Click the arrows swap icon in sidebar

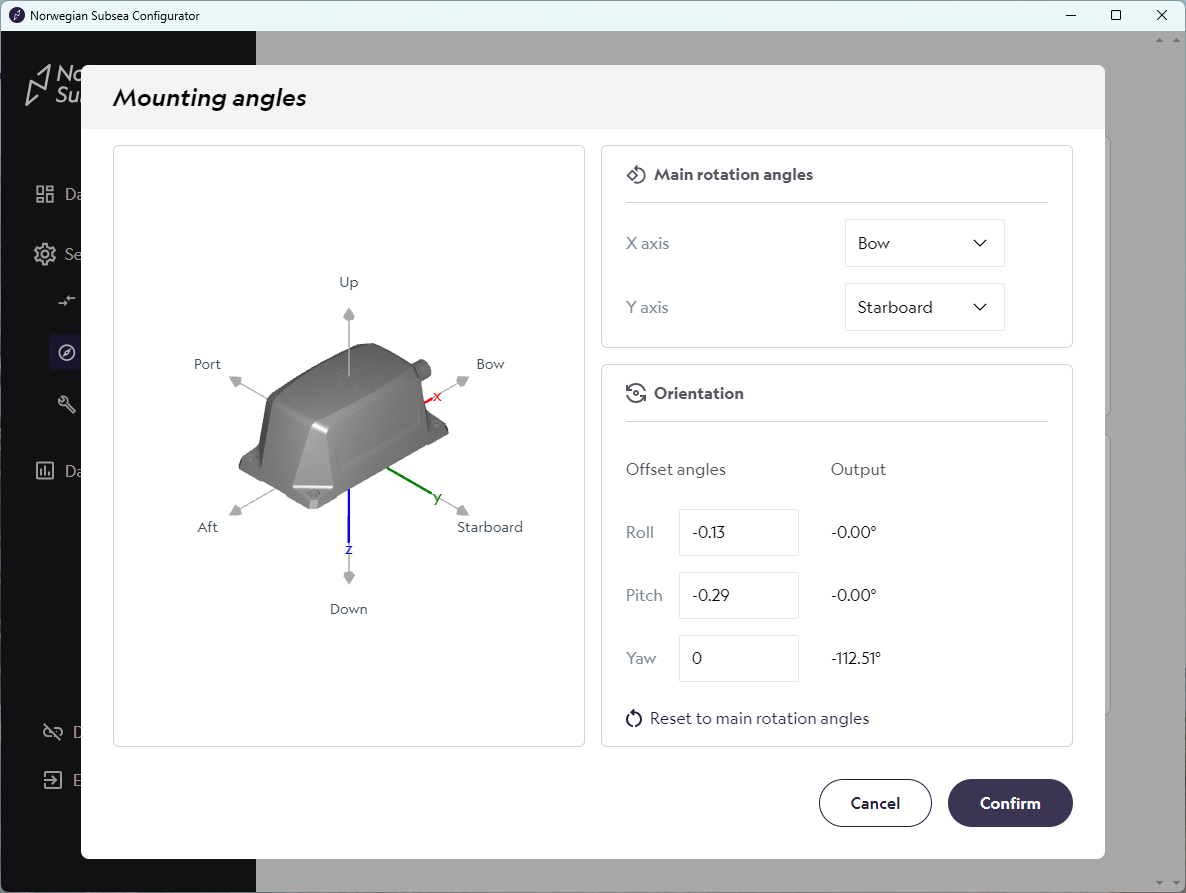coord(67,301)
